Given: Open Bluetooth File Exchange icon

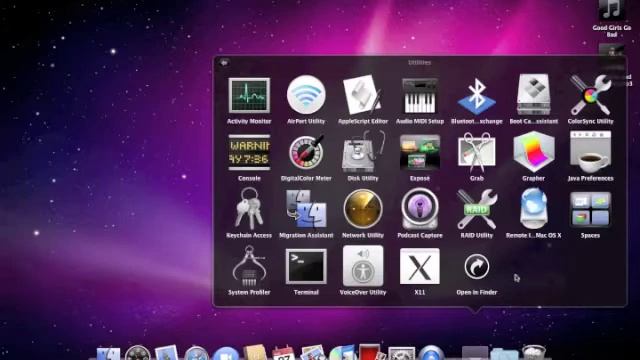Looking at the screenshot, I should [477, 96].
